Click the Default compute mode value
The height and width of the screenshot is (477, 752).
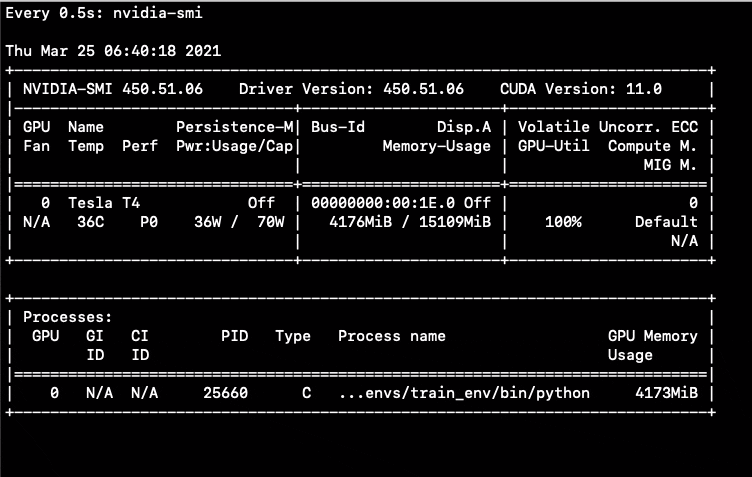point(666,221)
